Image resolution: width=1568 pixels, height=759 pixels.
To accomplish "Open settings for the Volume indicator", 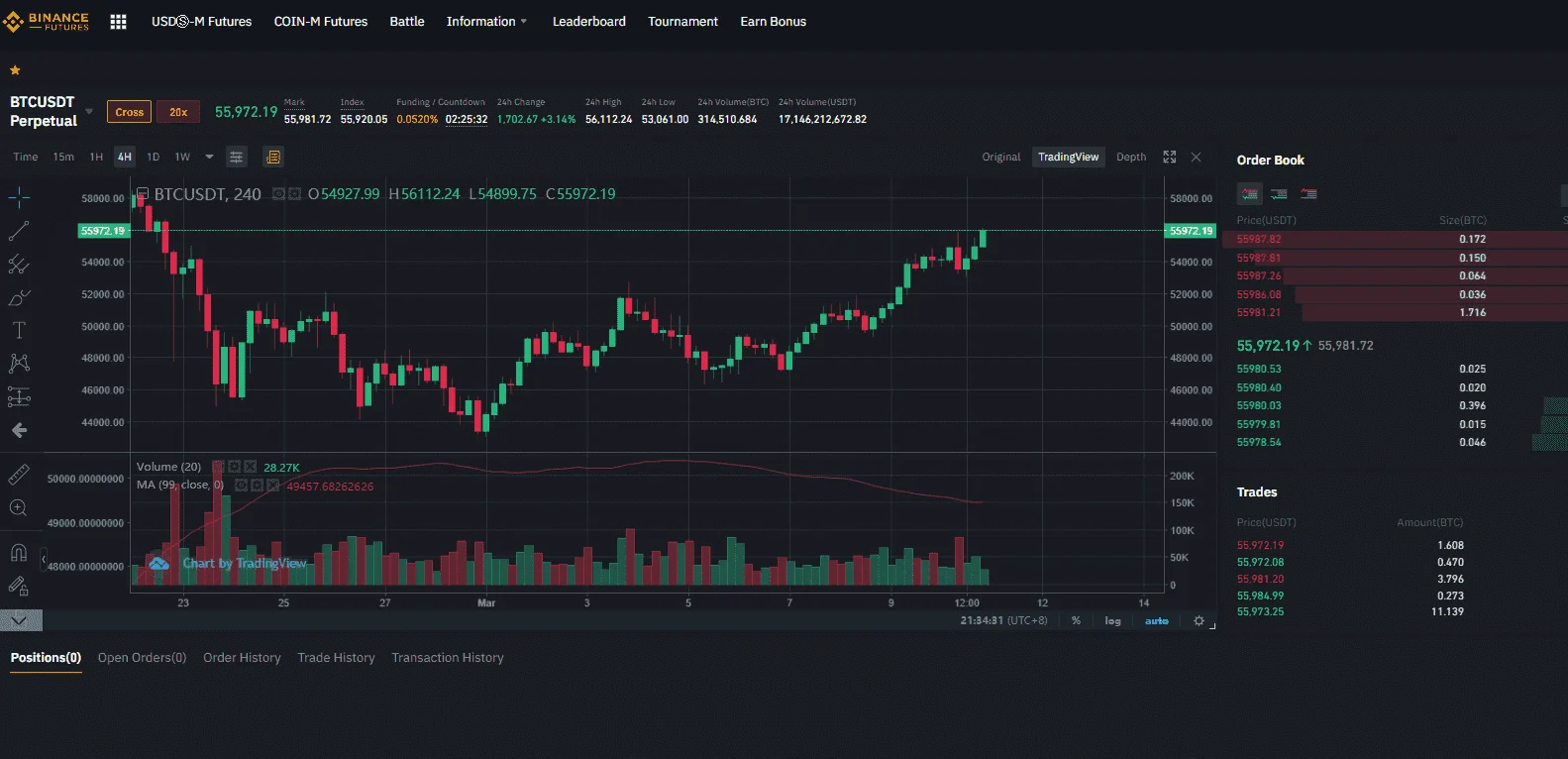I will pyautogui.click(x=235, y=467).
